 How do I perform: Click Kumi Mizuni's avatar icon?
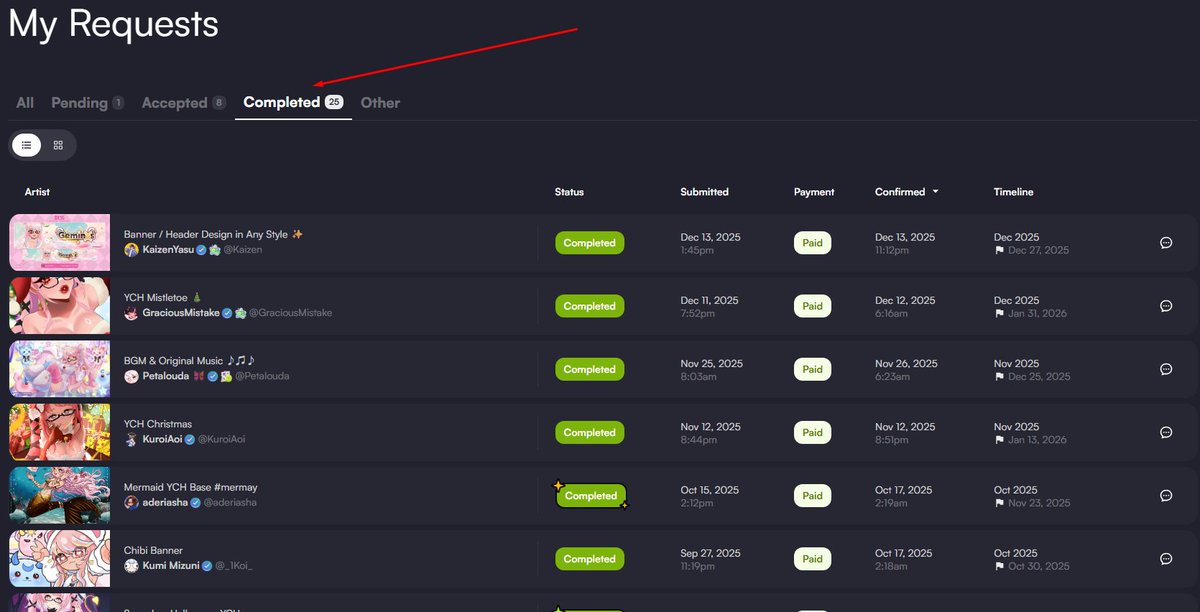click(131, 565)
